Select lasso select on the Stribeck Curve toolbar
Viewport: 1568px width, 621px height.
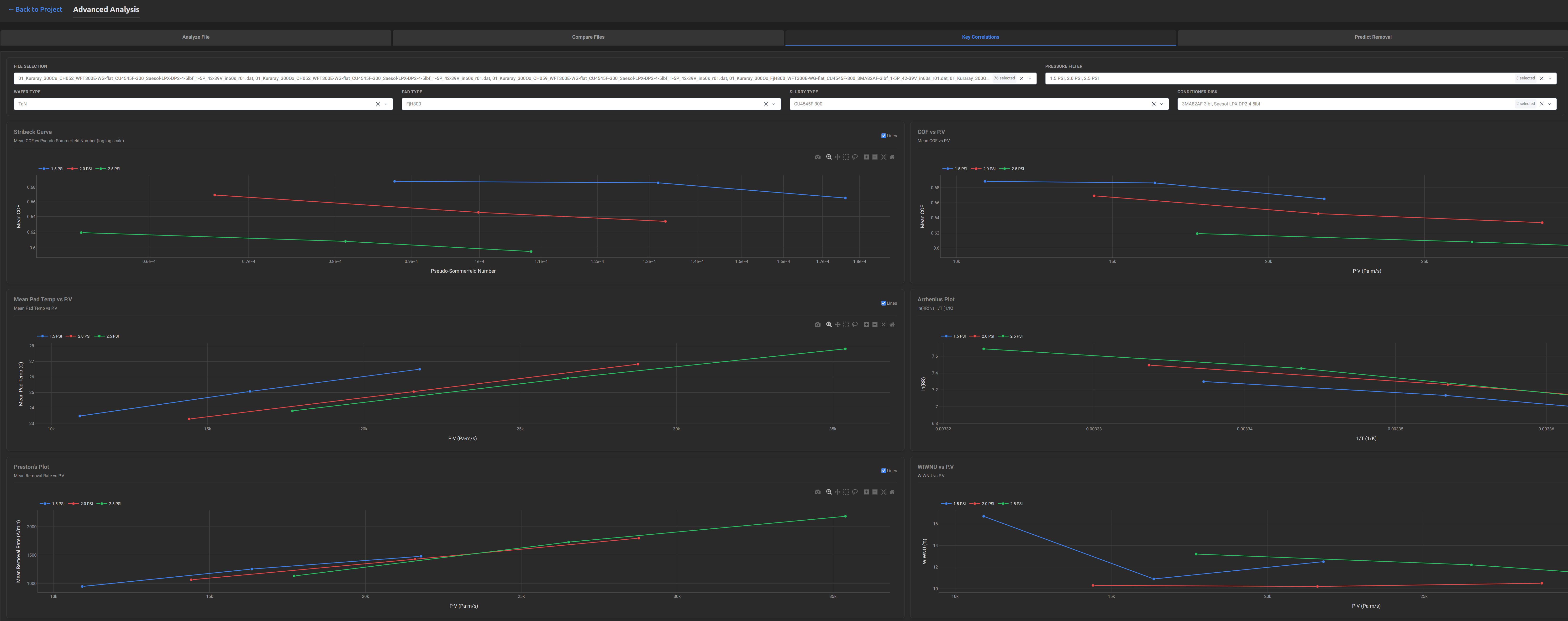[x=855, y=157]
